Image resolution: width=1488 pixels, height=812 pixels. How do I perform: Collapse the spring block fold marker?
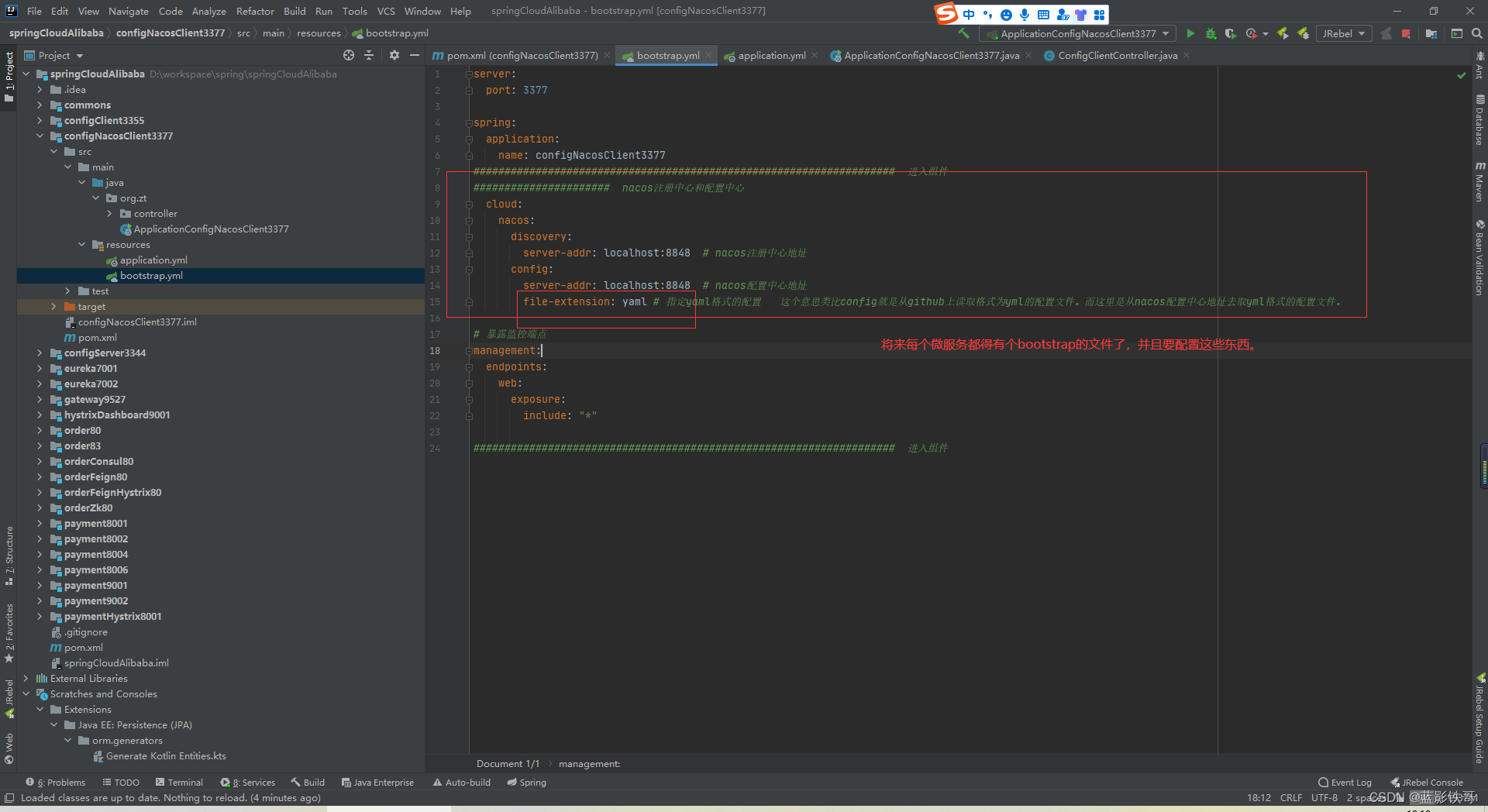(x=469, y=123)
